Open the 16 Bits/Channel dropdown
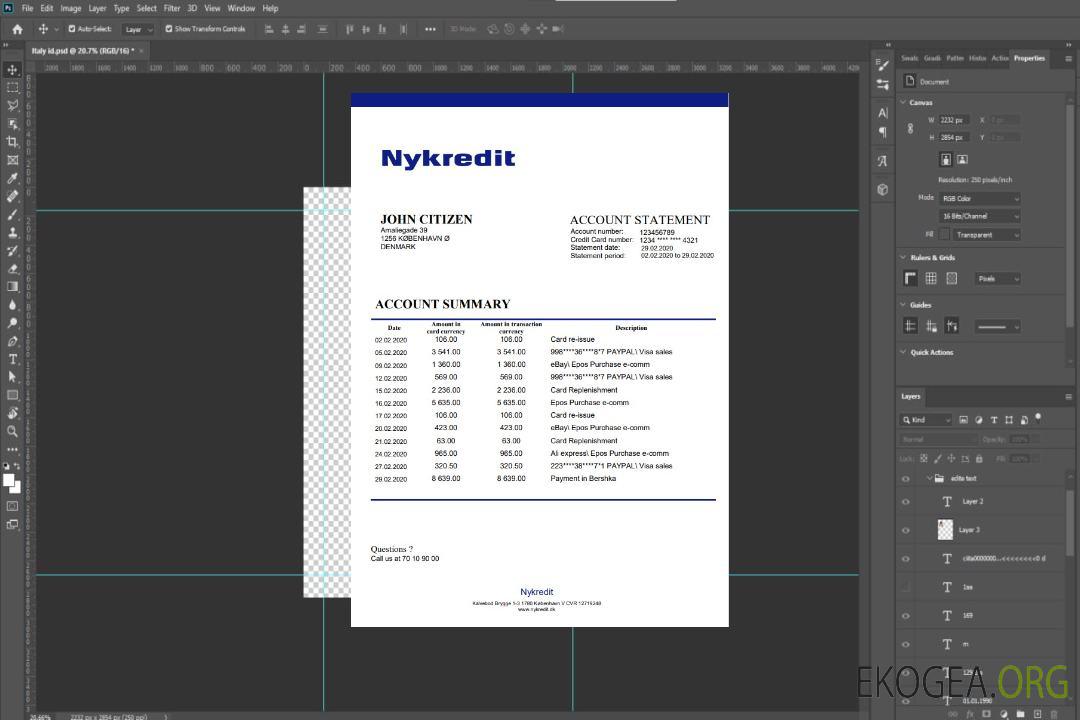This screenshot has width=1080, height=720. click(x=979, y=216)
